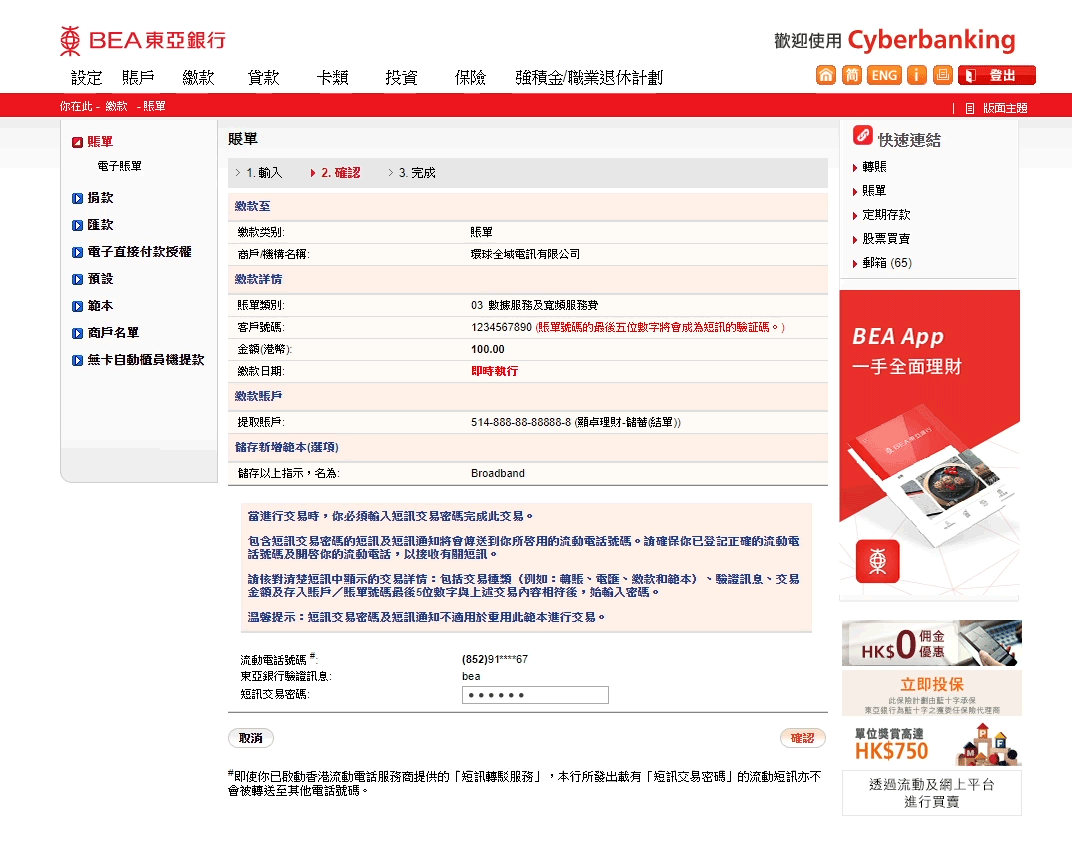The height and width of the screenshot is (858, 1072).
Task: Open 定期存款 quick link
Action: pyautogui.click(x=886, y=215)
